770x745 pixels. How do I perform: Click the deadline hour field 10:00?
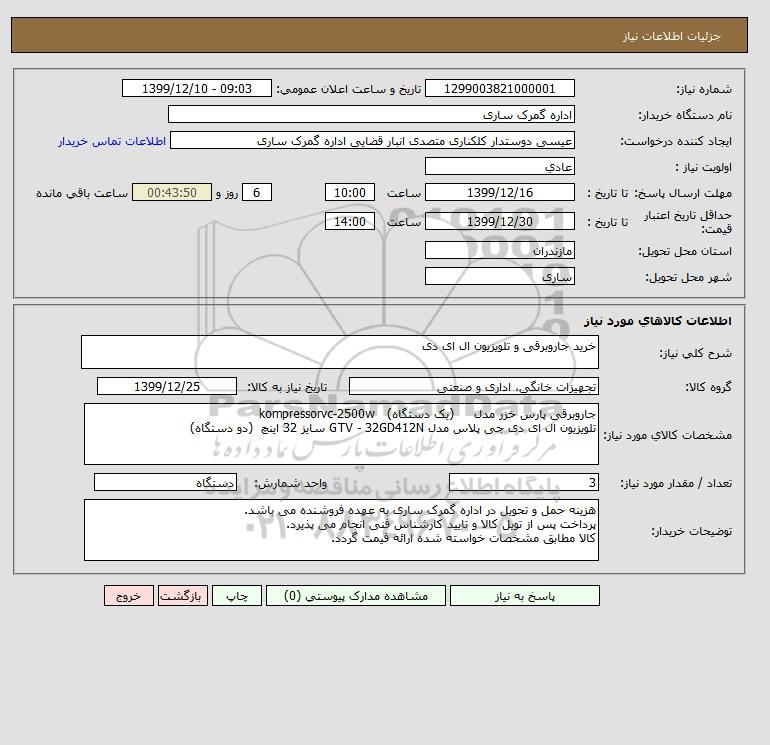[350, 193]
